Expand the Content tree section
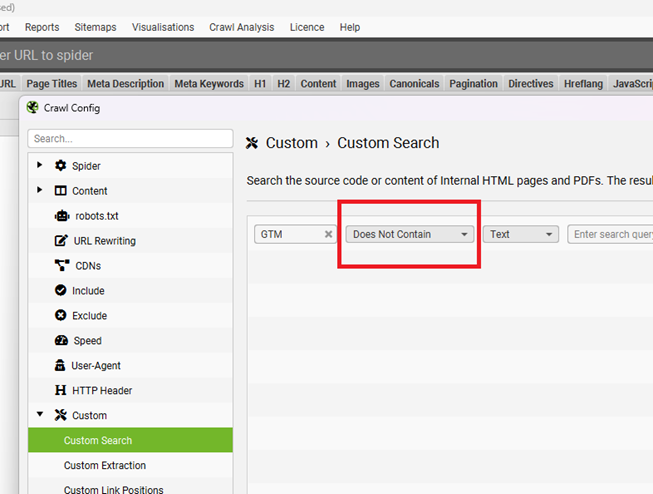 coord(40,190)
